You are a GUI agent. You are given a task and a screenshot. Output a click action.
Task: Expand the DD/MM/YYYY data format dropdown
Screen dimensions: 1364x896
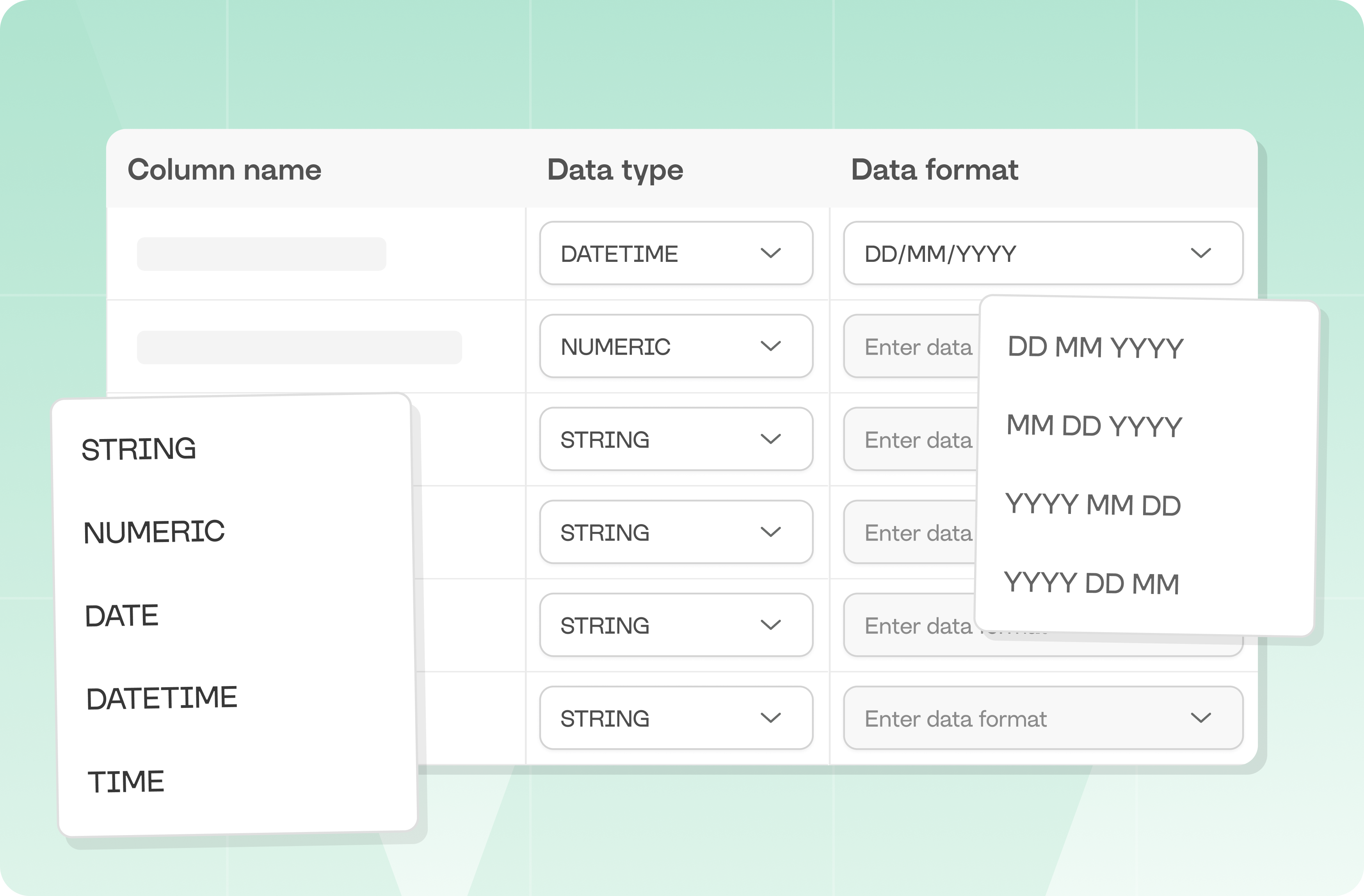[1042, 253]
